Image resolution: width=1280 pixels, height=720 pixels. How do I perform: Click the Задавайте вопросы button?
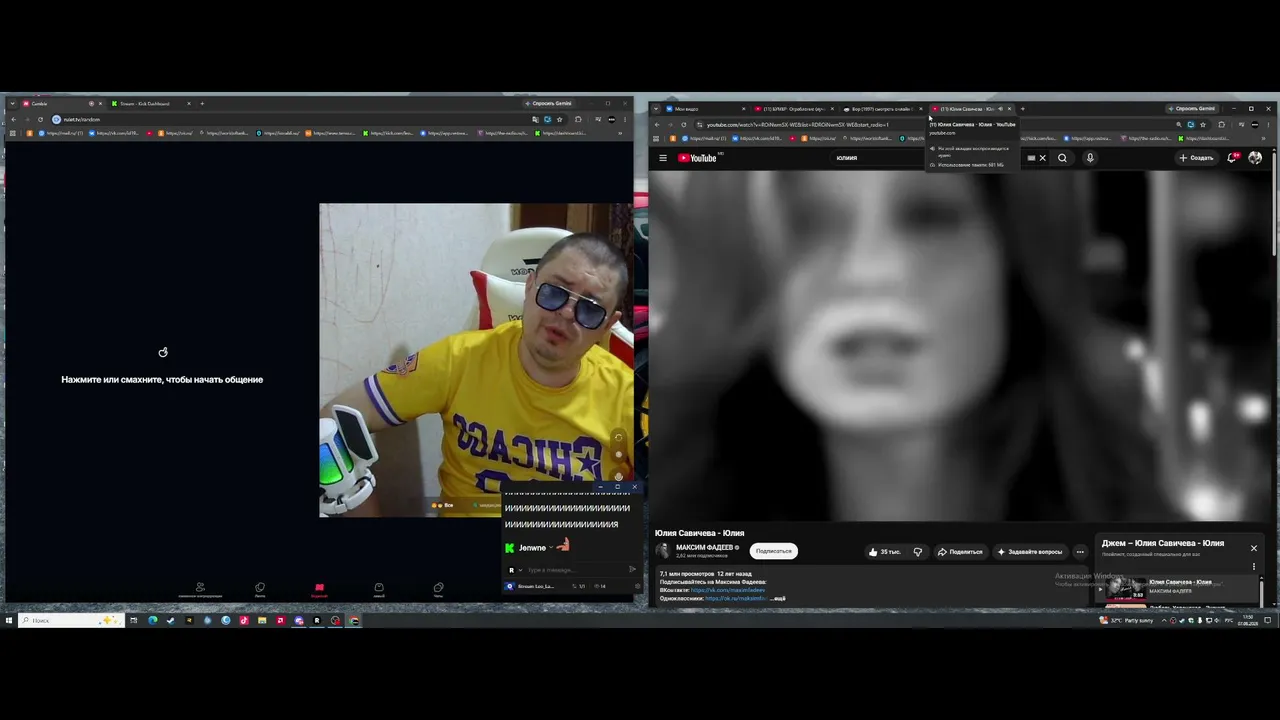point(1029,552)
